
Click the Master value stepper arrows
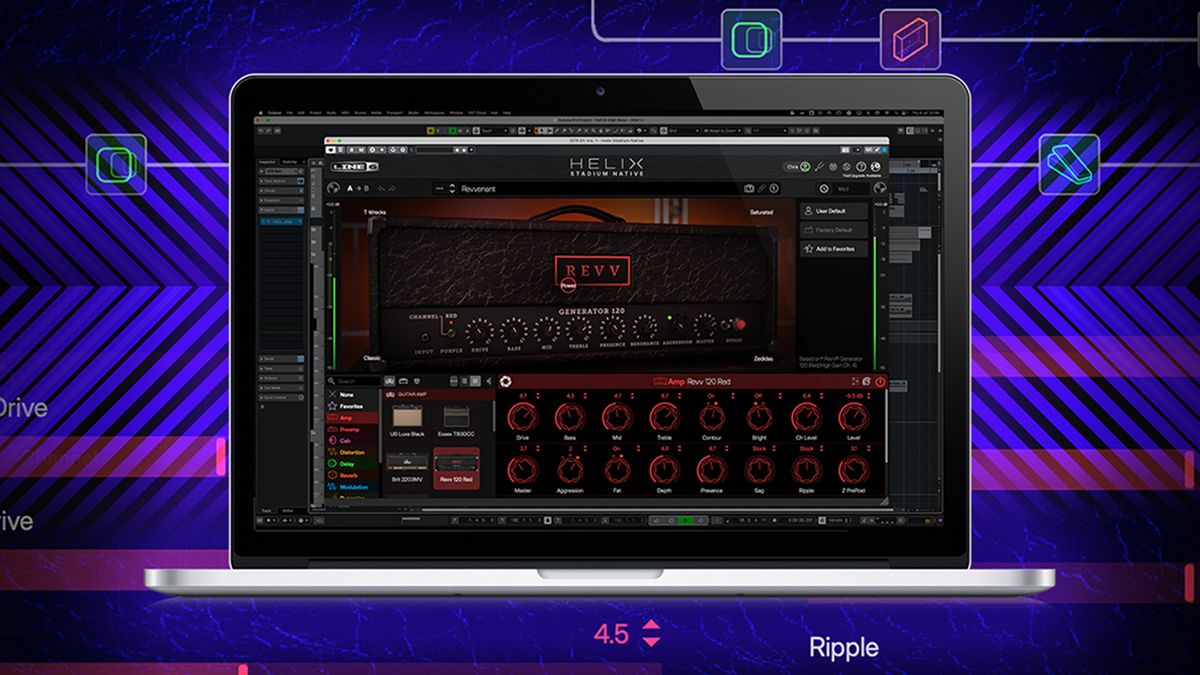(x=537, y=448)
